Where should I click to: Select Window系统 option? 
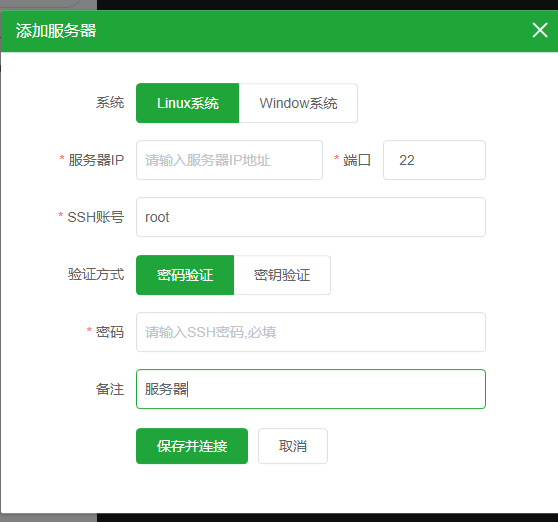coord(298,103)
